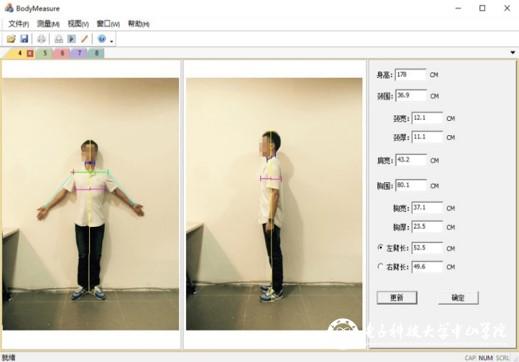Viewport: 519px width, 362px height.
Task: Expand toolbar options arrow beside help icon
Action: click(x=112, y=41)
